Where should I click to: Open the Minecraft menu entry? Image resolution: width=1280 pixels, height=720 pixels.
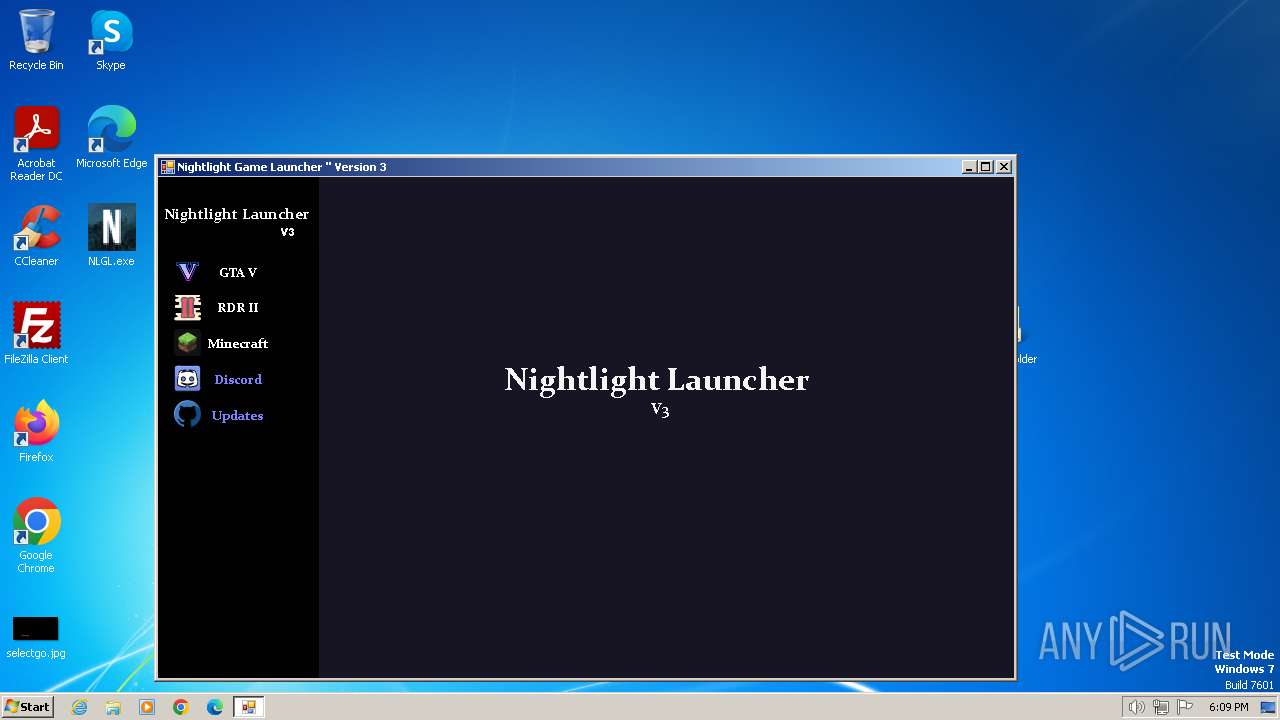tap(238, 343)
